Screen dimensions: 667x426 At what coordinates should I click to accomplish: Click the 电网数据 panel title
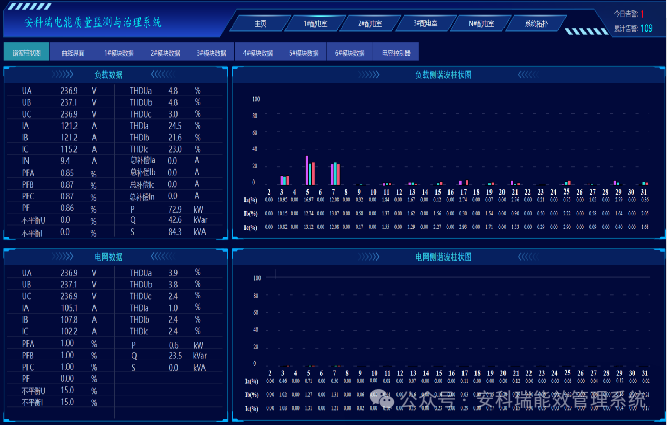pyautogui.click(x=108, y=257)
